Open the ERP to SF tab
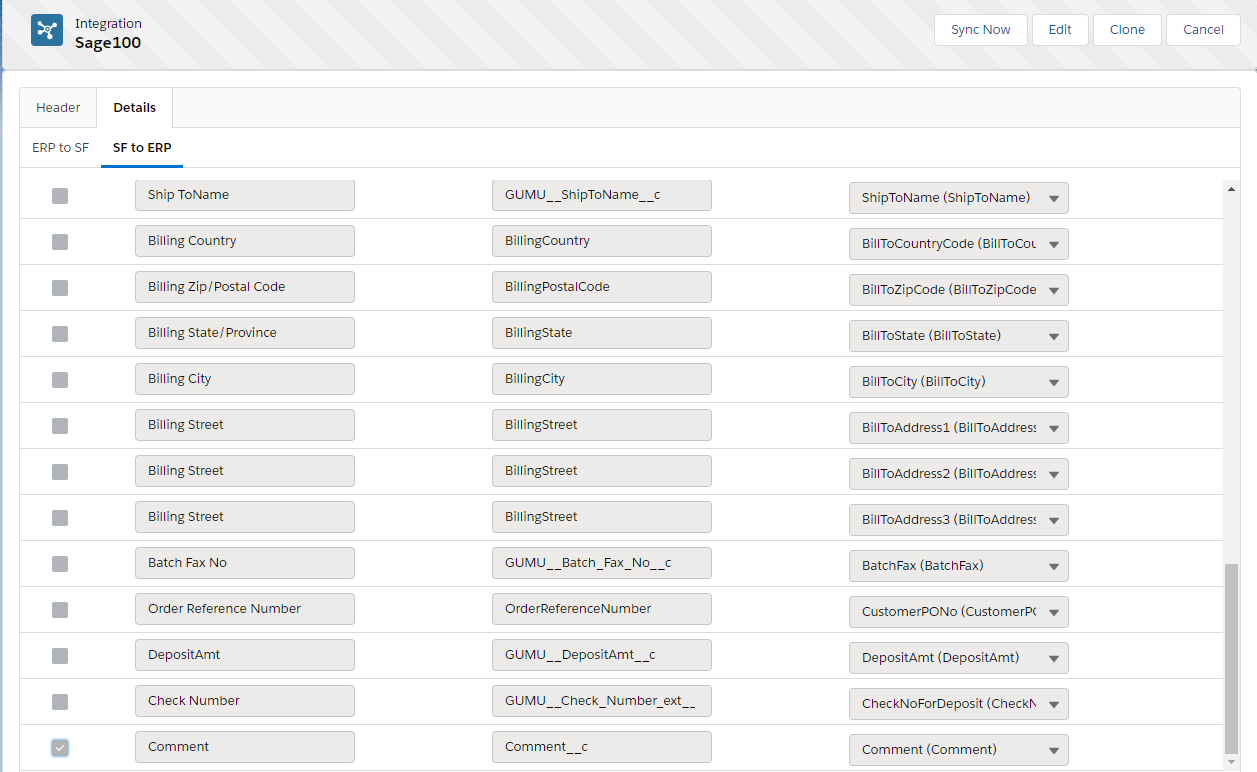This screenshot has width=1257, height=772. point(60,147)
